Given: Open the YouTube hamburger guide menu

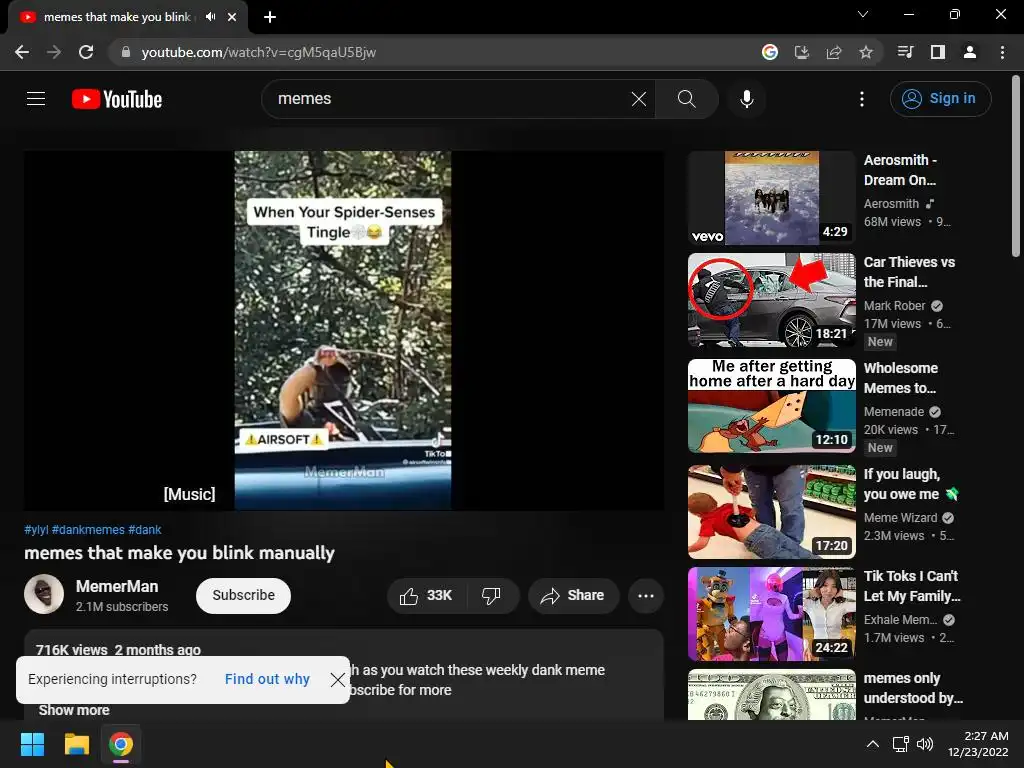Looking at the screenshot, I should [x=36, y=99].
